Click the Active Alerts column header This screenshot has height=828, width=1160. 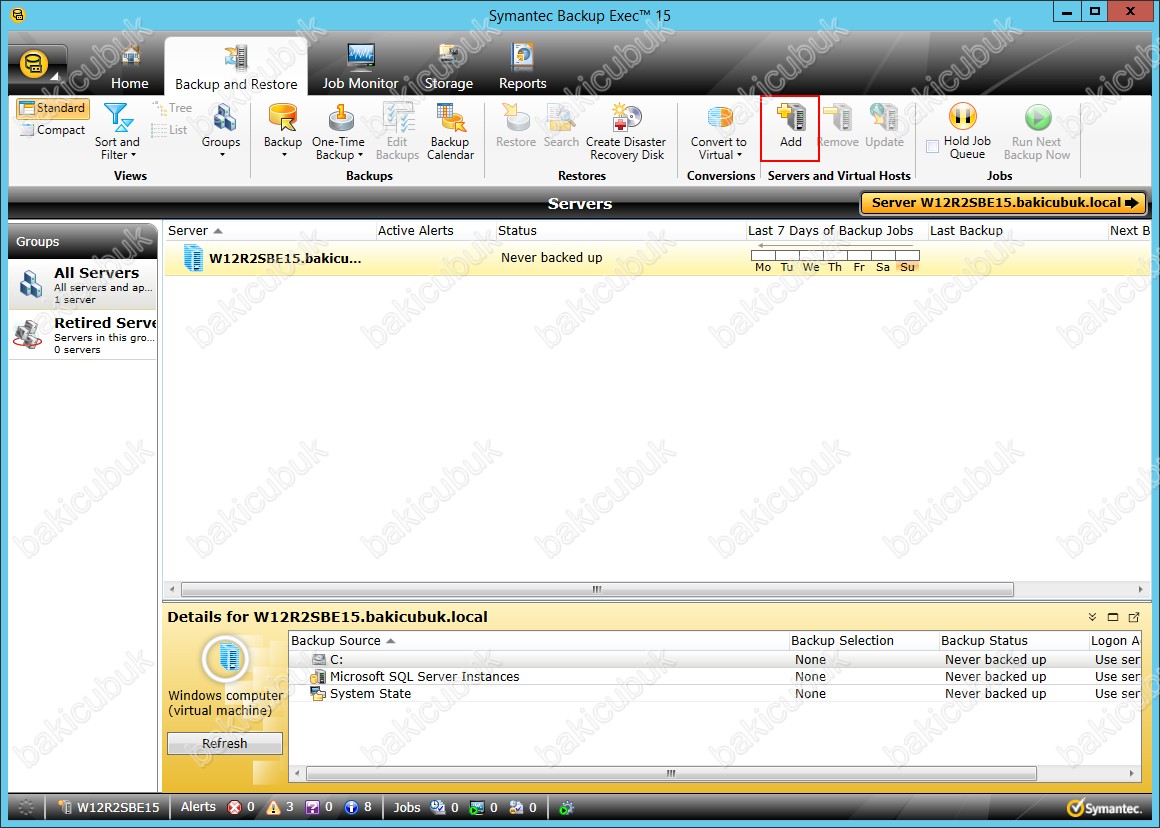(x=435, y=231)
